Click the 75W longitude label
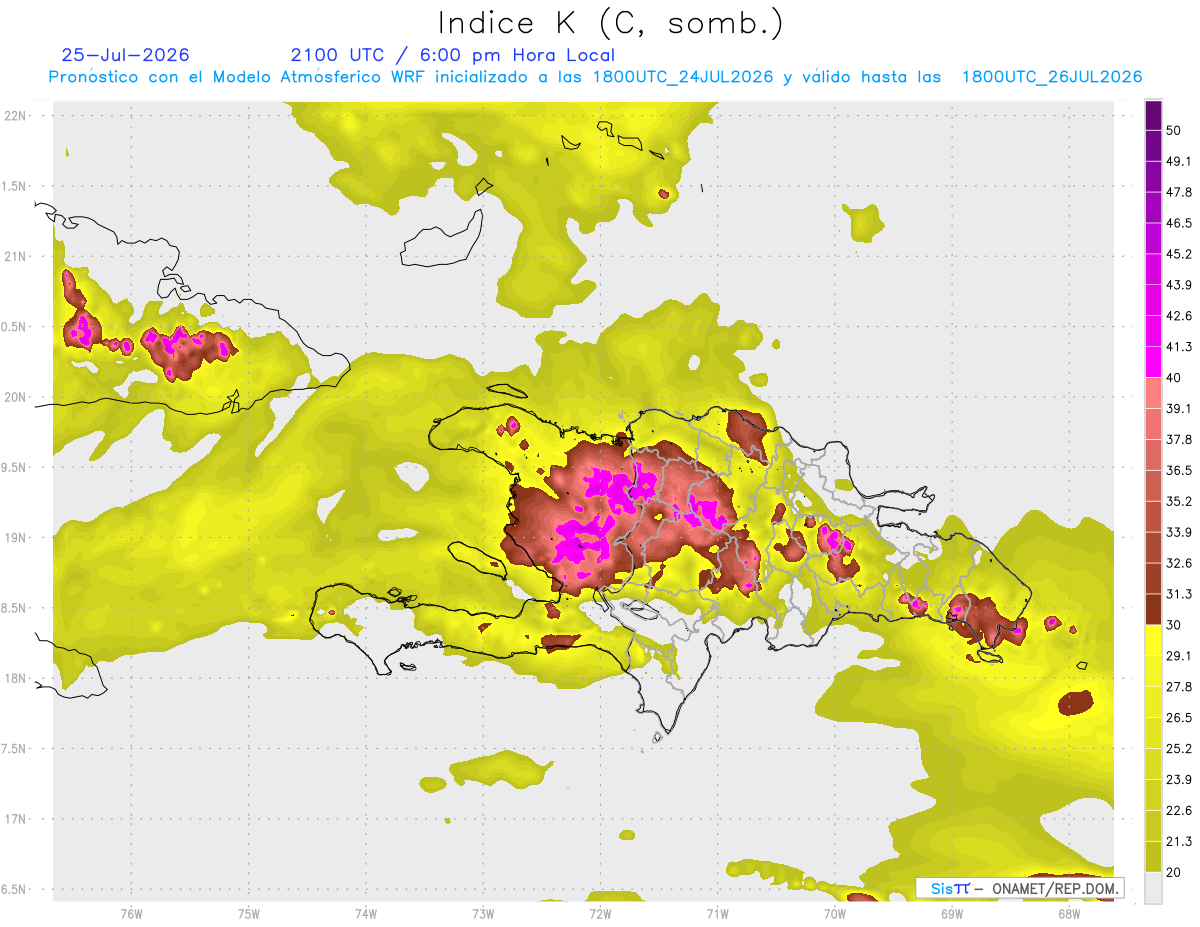 coord(248,913)
